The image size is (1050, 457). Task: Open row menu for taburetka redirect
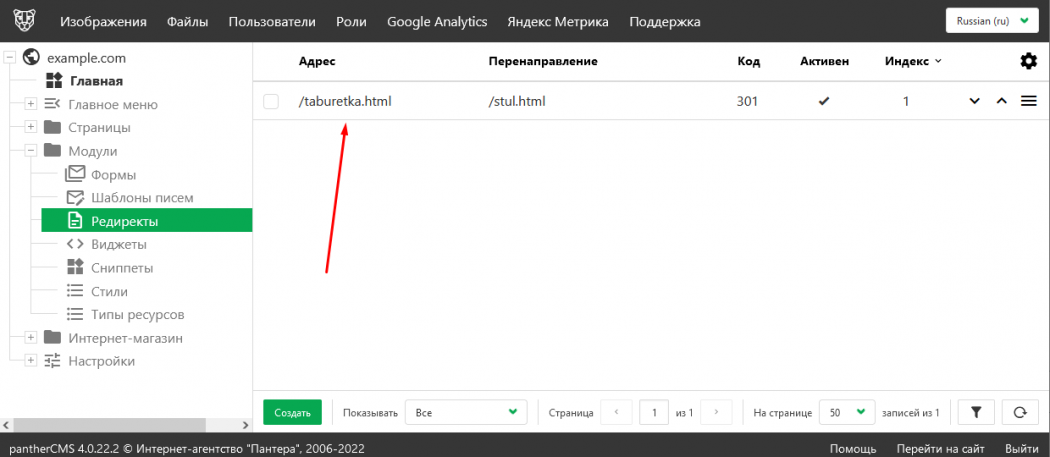[1028, 101]
